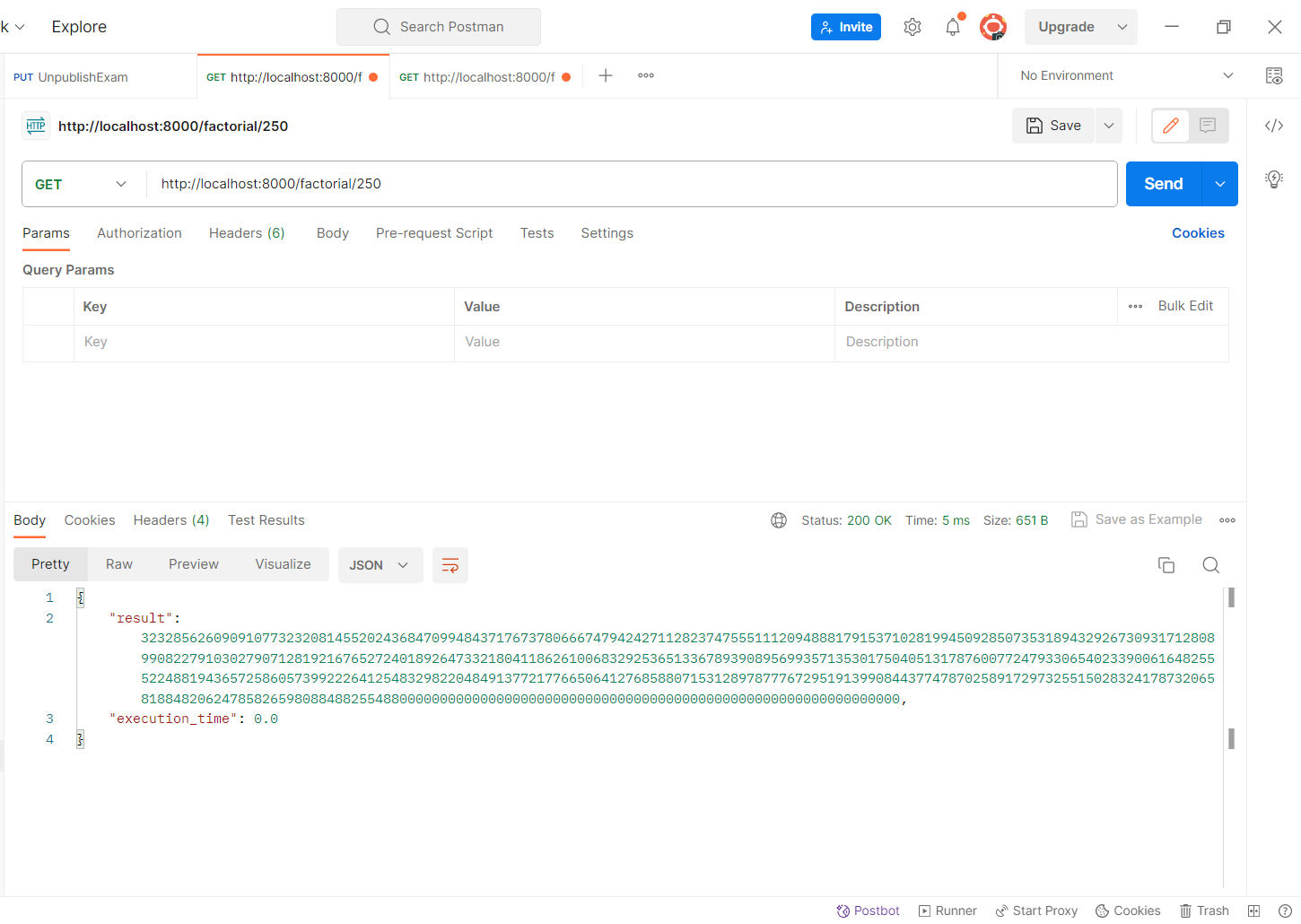Select the Pretty view
The width and height of the screenshot is (1301, 924).
point(50,564)
